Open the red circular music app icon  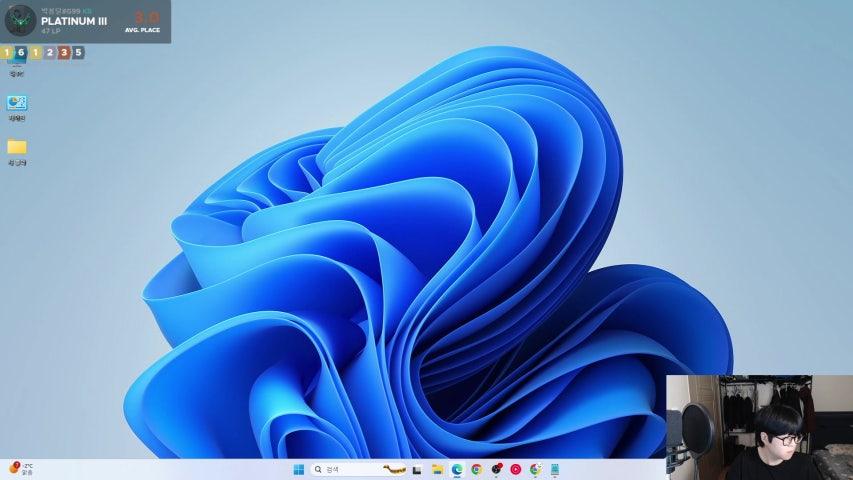pyautogui.click(x=516, y=469)
